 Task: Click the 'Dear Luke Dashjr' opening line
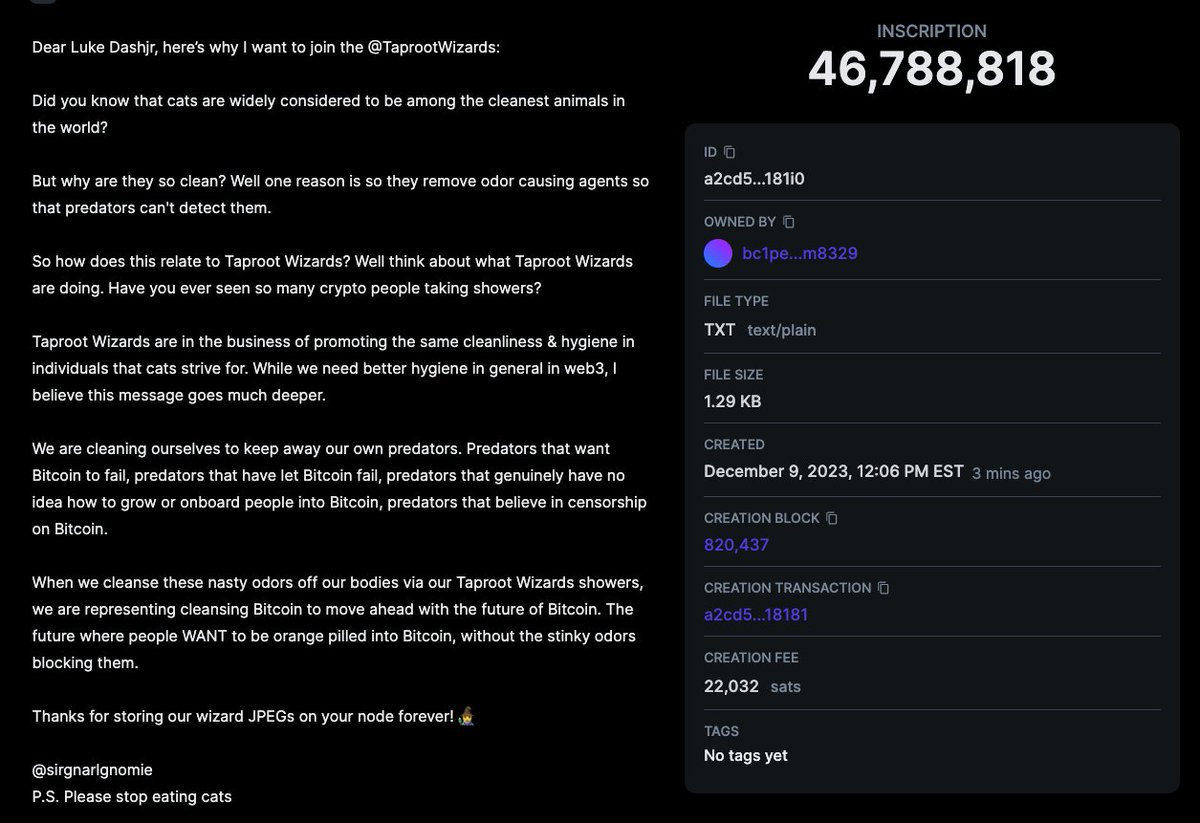click(266, 47)
